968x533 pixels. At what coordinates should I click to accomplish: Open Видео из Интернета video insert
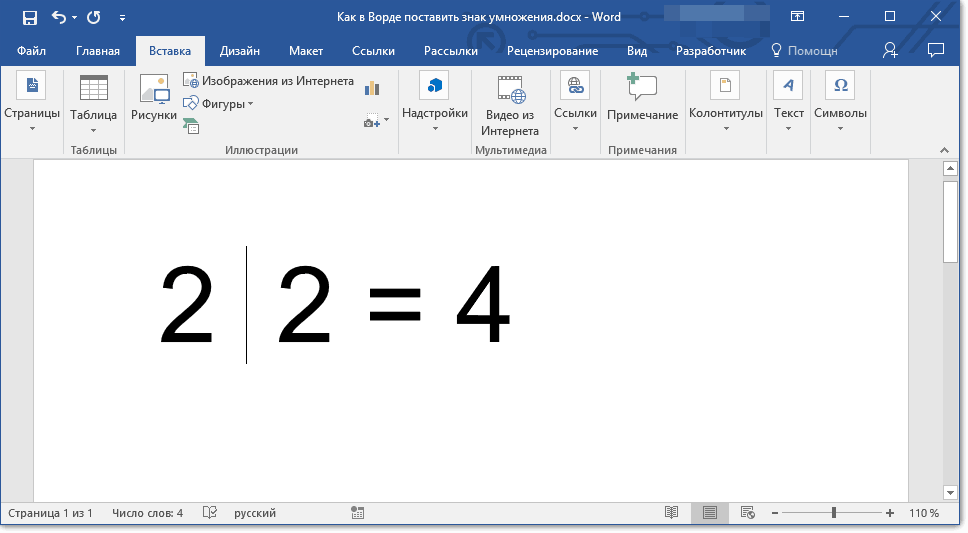(x=510, y=104)
